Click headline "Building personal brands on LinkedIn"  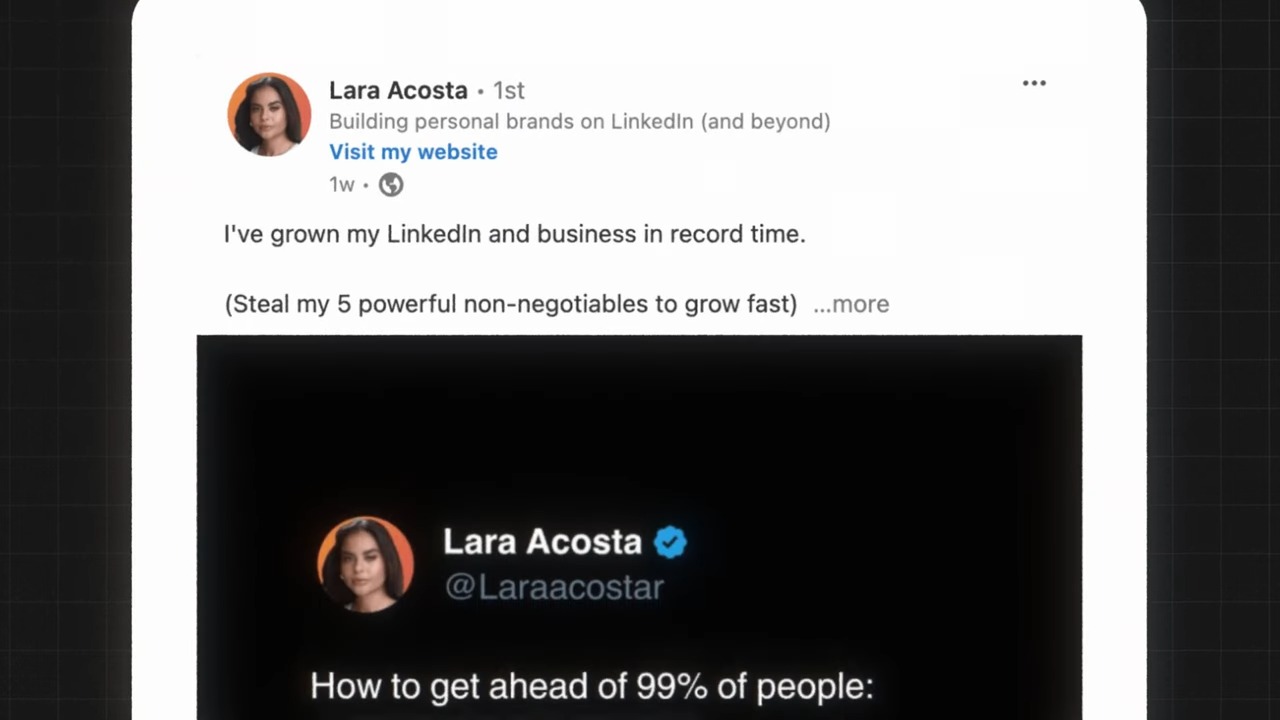(x=579, y=122)
